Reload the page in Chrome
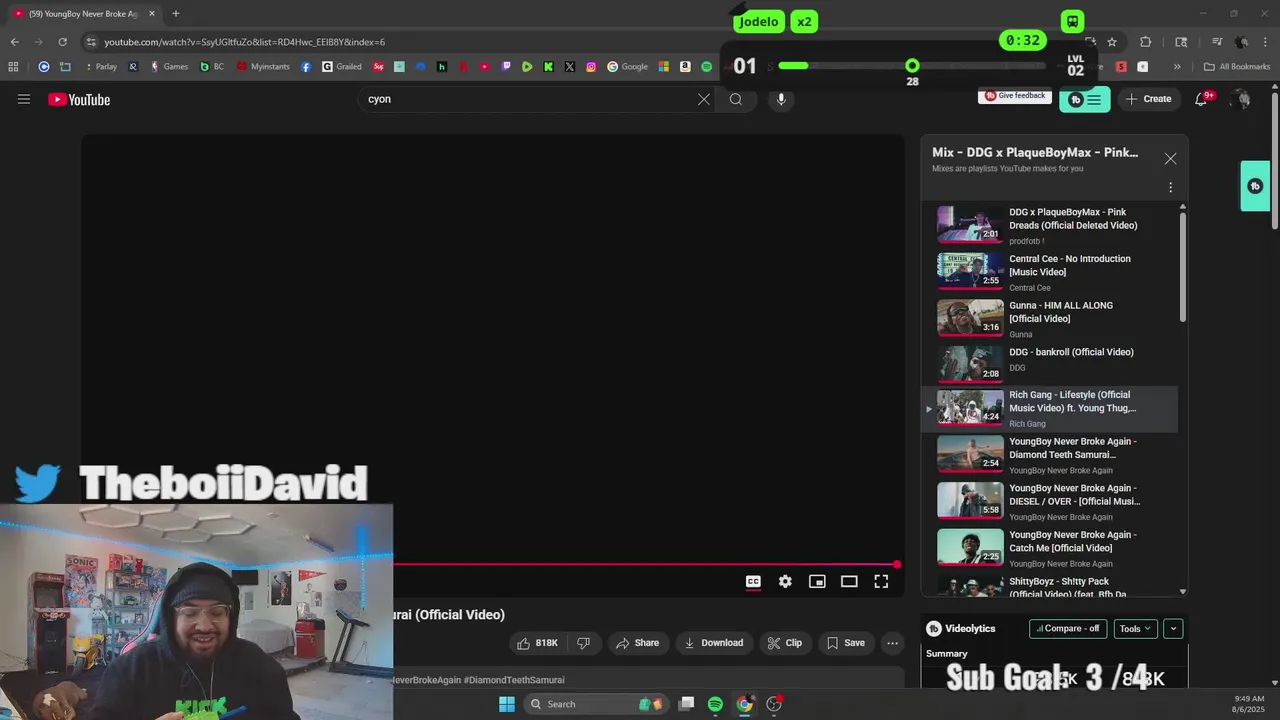The image size is (1280, 720). click(x=62, y=42)
